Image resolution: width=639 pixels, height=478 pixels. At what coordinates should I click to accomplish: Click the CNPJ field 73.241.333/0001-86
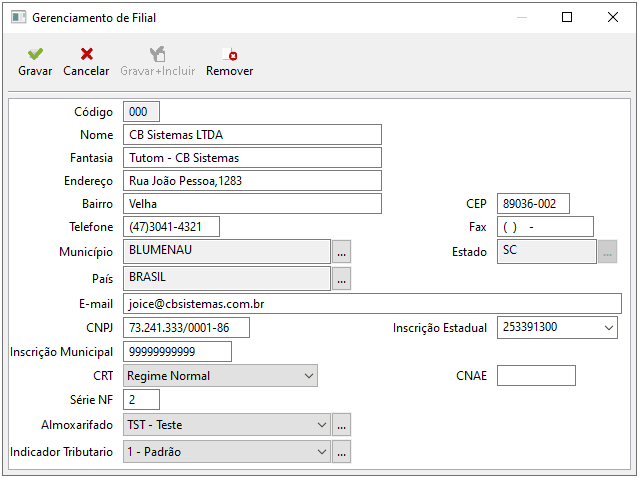click(x=186, y=328)
